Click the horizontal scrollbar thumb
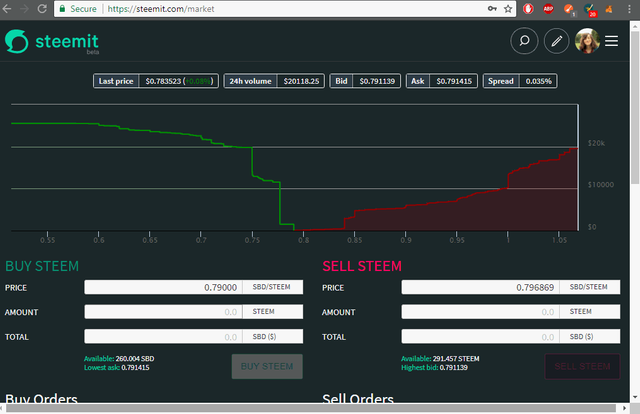The image size is (640, 414). tap(311, 408)
